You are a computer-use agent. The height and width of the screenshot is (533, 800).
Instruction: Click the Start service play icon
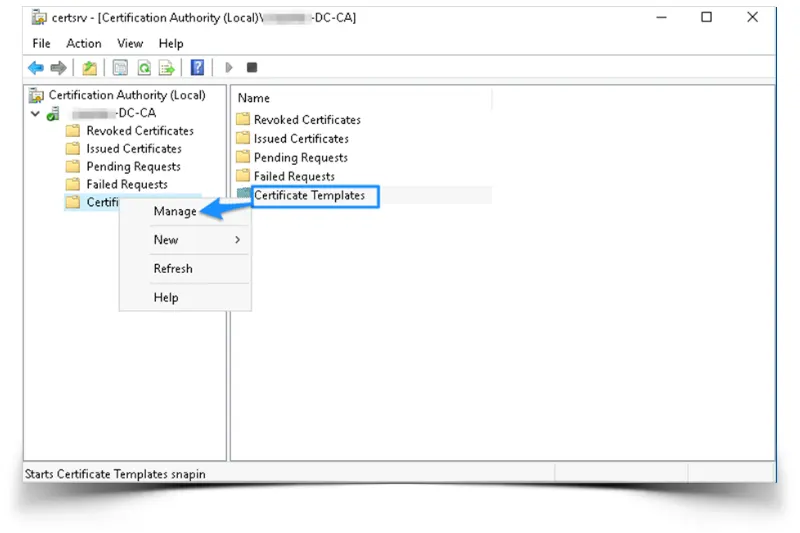(229, 67)
